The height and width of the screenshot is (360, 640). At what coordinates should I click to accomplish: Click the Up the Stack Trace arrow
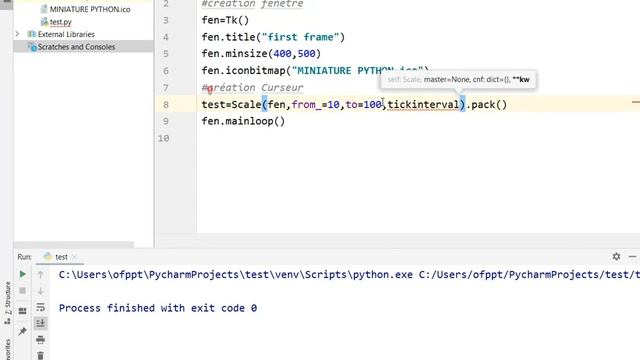[40, 274]
